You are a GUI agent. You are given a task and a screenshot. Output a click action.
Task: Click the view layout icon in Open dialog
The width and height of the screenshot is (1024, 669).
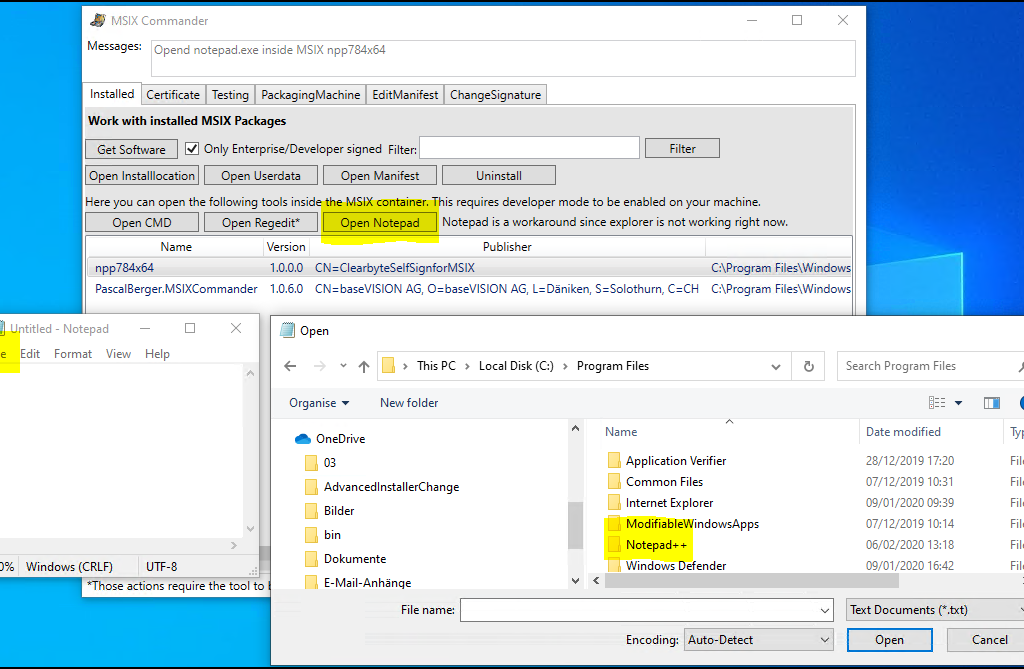[937, 402]
